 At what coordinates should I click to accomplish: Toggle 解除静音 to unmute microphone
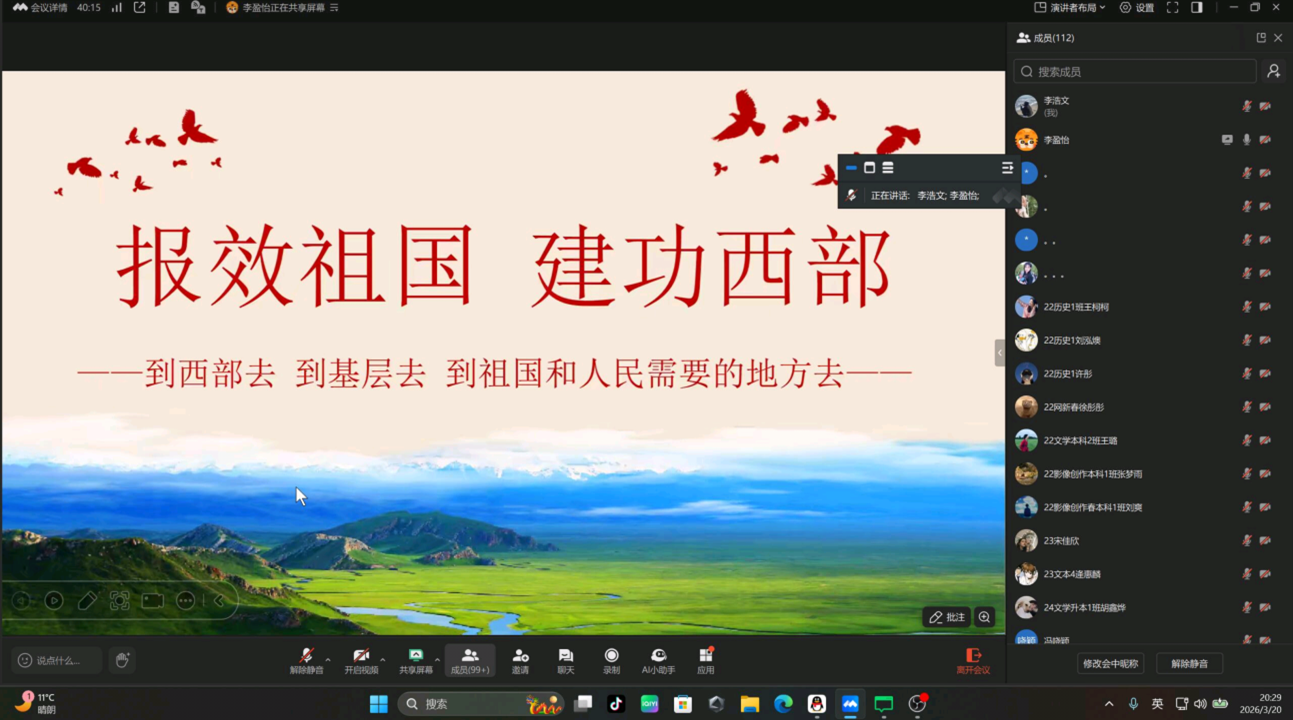pyautogui.click(x=306, y=660)
